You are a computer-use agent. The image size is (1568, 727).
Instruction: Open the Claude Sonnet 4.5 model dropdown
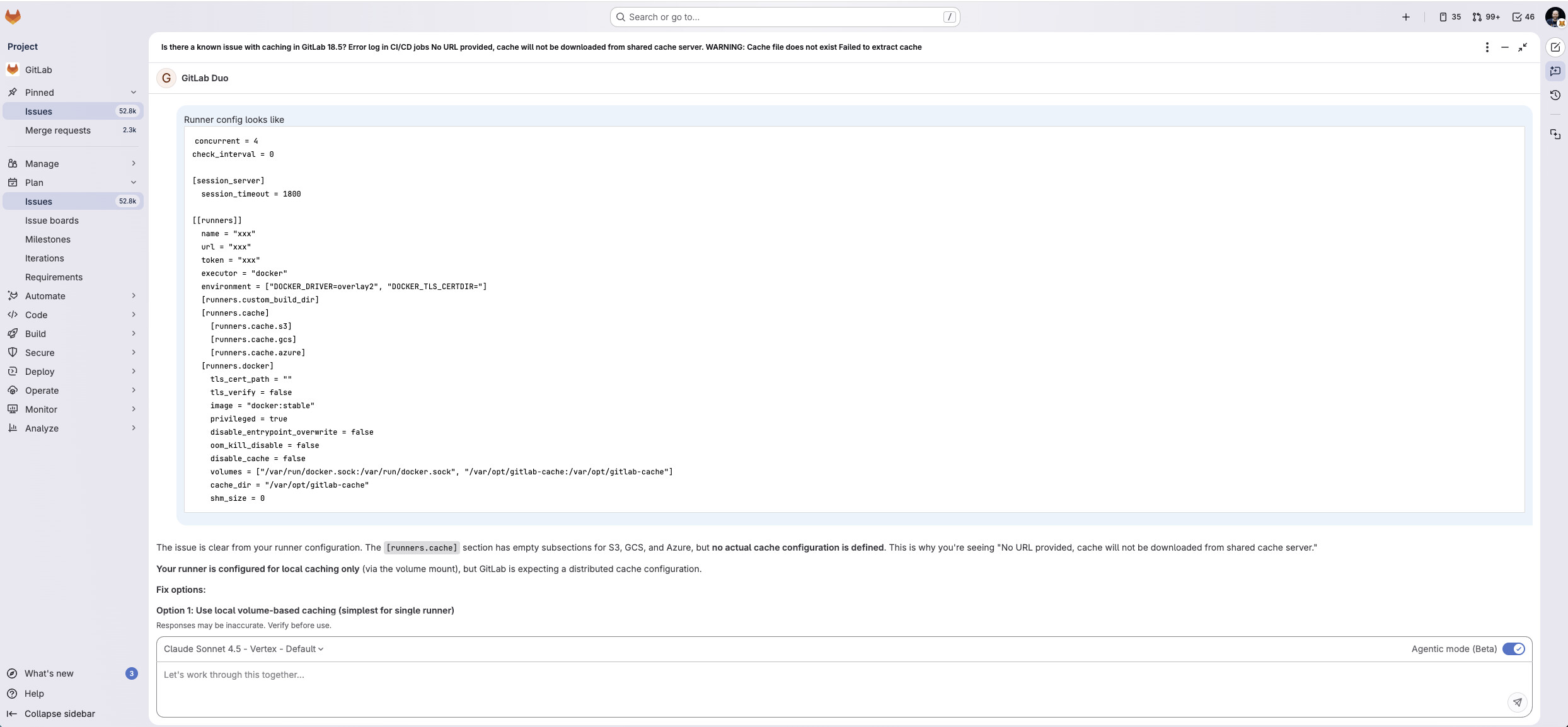click(243, 649)
